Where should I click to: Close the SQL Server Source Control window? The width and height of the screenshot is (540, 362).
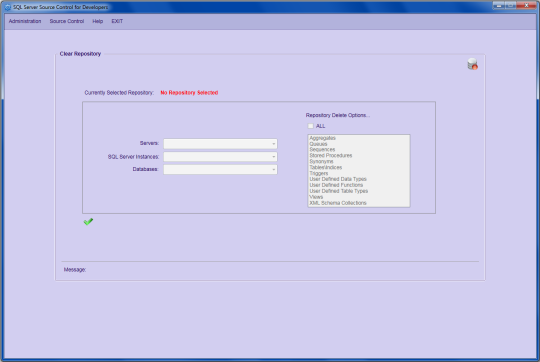[x=526, y=5]
